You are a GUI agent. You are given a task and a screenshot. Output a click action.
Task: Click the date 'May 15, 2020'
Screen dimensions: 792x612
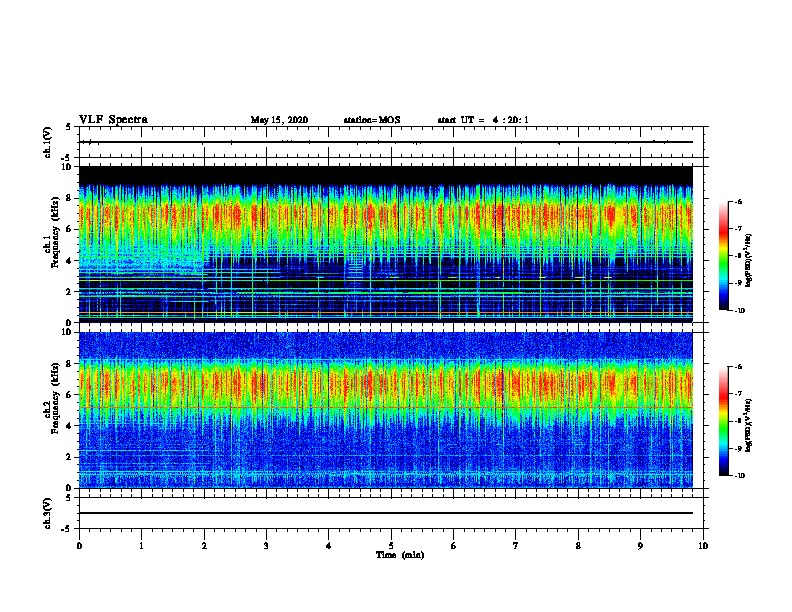(x=279, y=120)
